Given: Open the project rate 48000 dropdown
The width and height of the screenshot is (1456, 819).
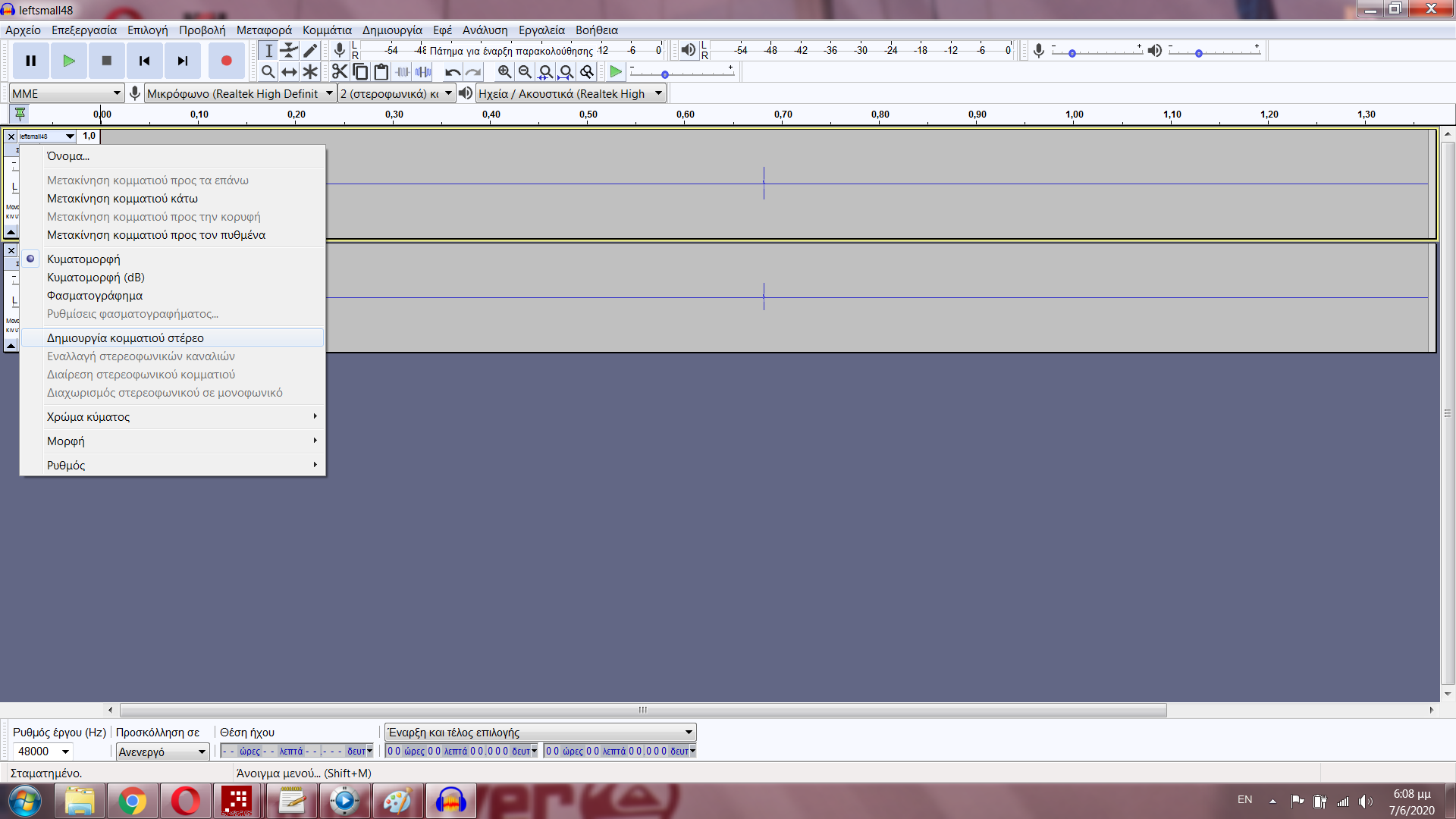Looking at the screenshot, I should [x=65, y=752].
